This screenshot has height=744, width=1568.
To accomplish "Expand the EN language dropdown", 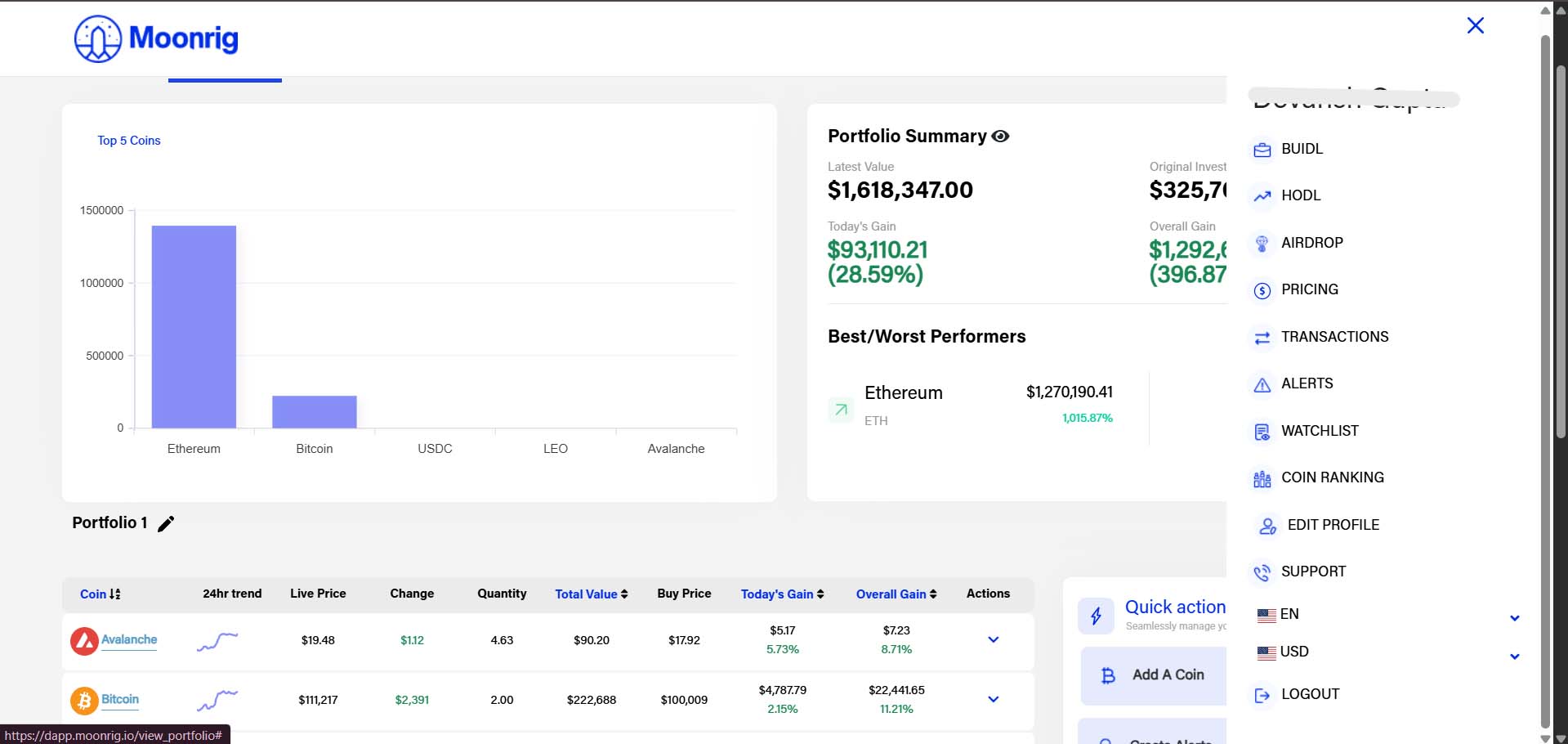I will point(1514,618).
